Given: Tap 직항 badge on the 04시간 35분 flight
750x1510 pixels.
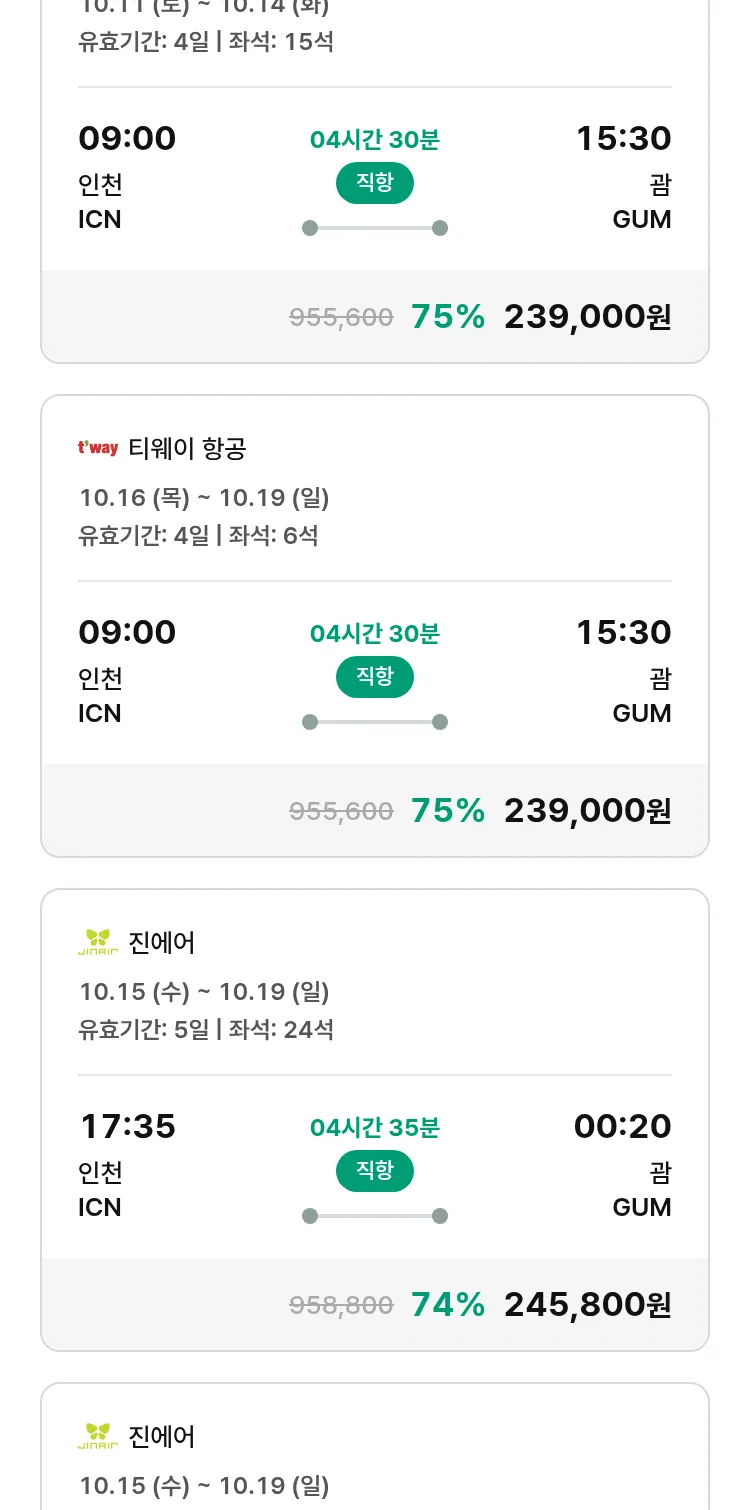Looking at the screenshot, I should pyautogui.click(x=374, y=1171).
